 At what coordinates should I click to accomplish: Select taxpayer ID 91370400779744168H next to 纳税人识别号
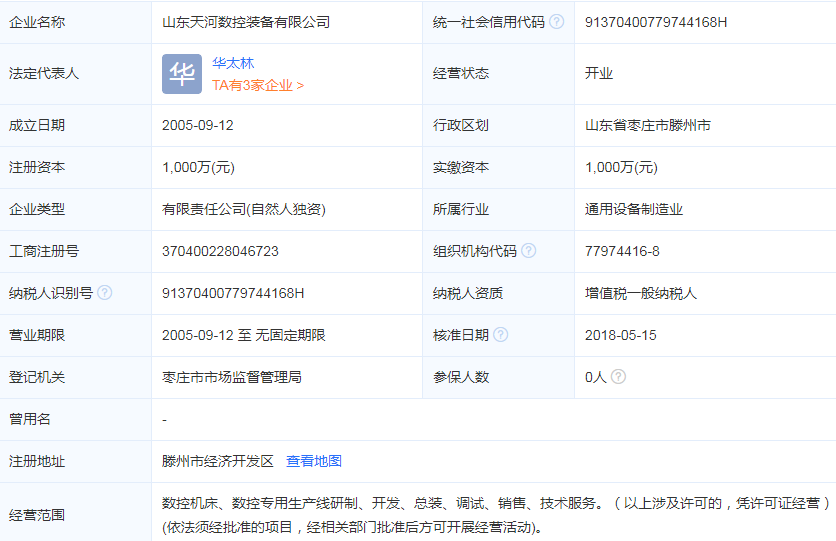click(x=233, y=293)
